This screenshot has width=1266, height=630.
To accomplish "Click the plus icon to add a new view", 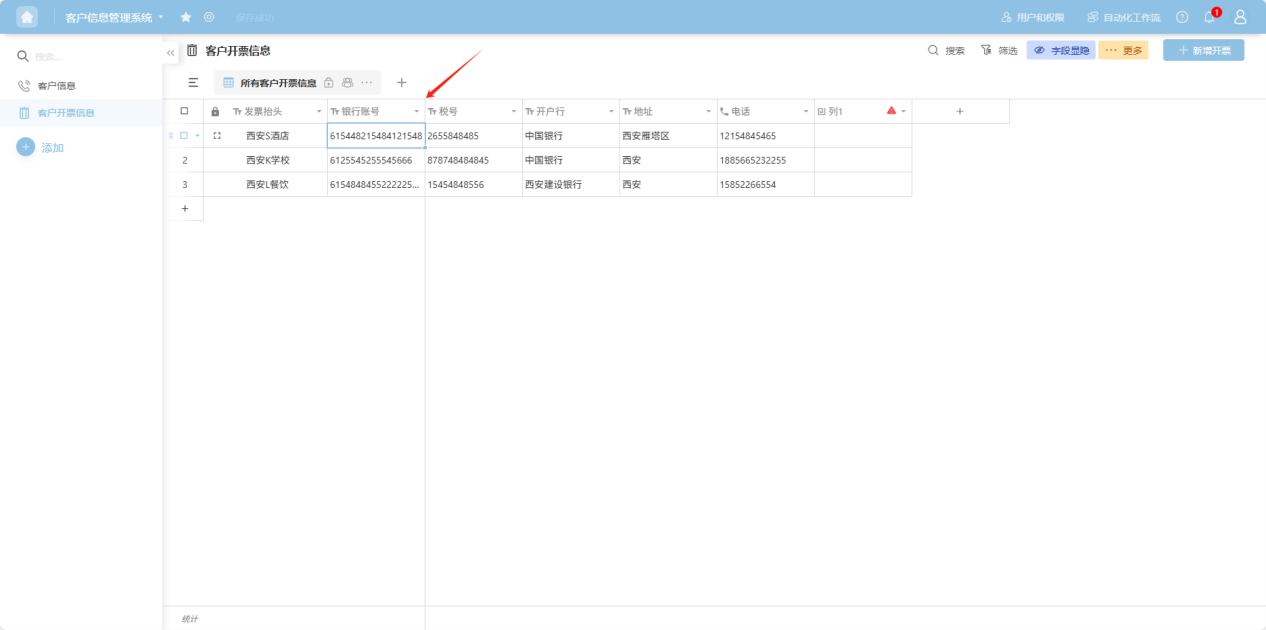I will pos(402,83).
